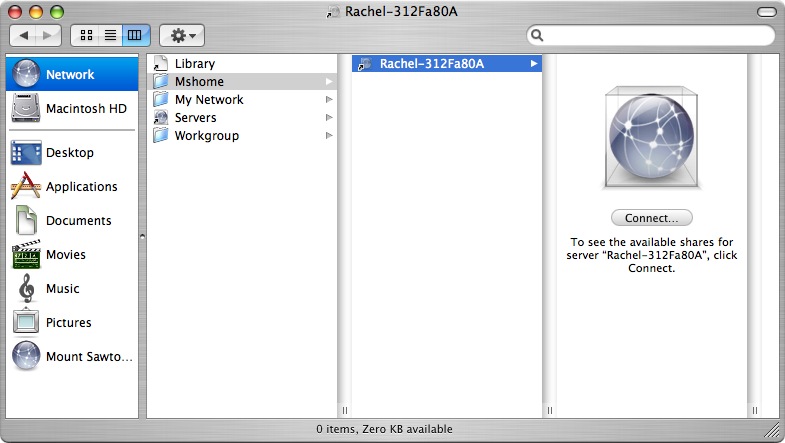Open the Applications sidebar icon

pyautogui.click(x=26, y=186)
